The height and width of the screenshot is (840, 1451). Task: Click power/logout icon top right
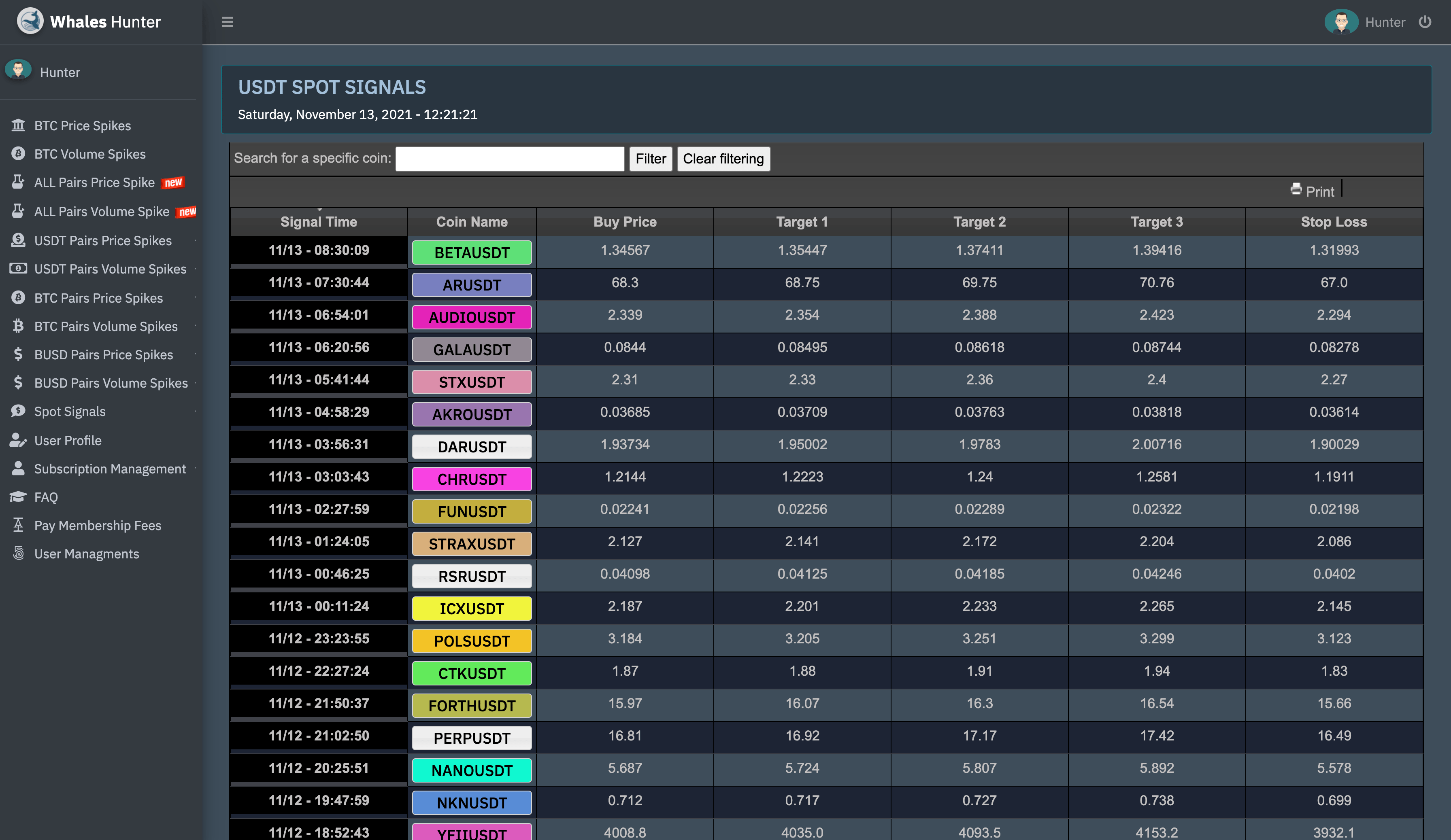click(x=1428, y=22)
